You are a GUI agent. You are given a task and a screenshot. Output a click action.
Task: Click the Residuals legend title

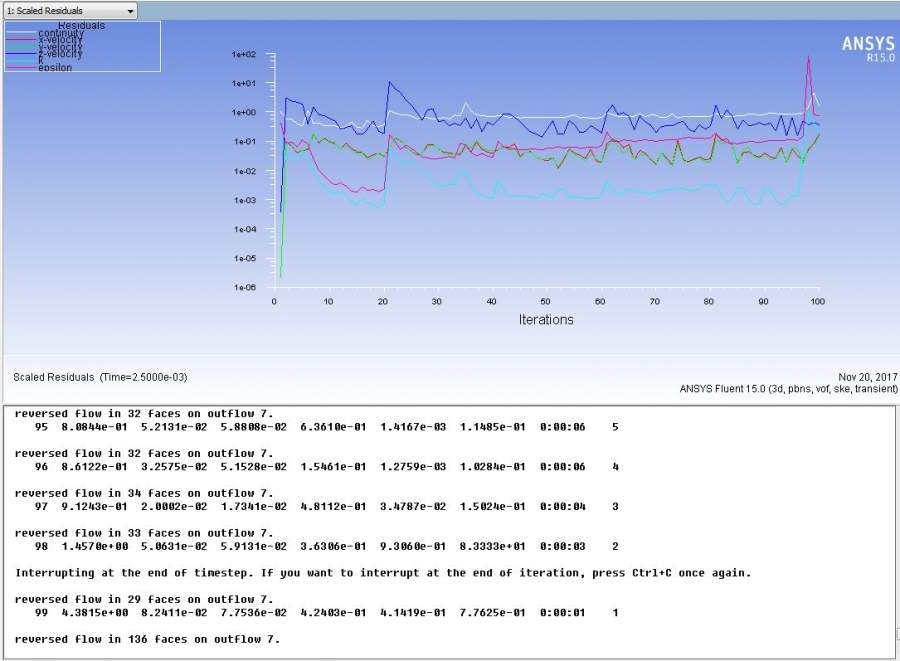pos(81,25)
